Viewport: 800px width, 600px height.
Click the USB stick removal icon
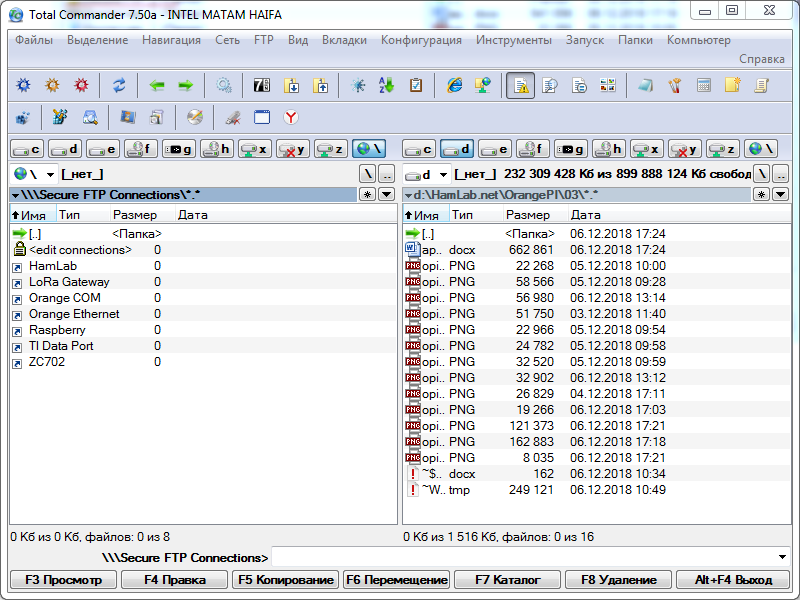pyautogui.click(x=233, y=118)
